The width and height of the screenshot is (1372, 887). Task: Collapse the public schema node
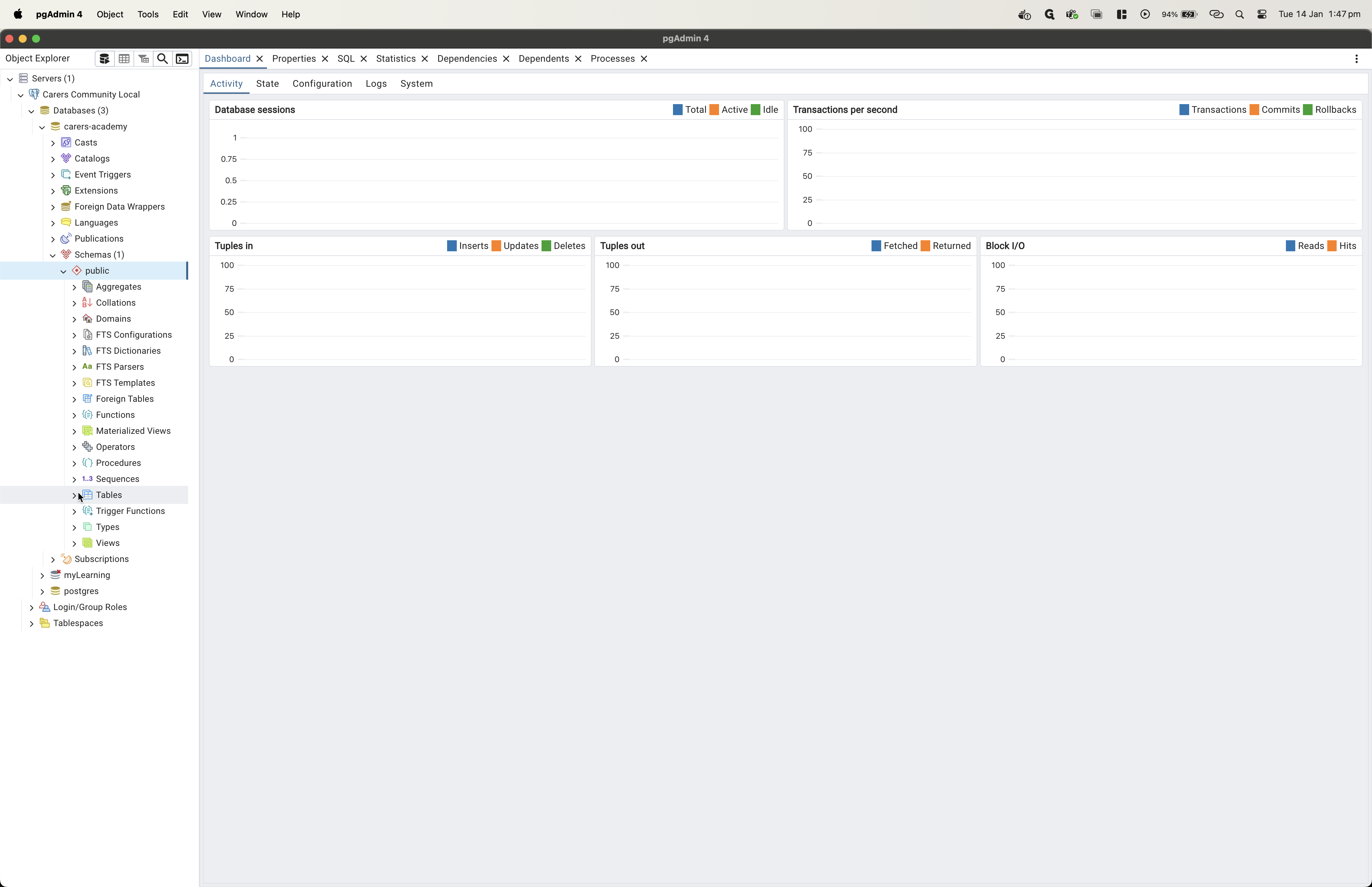(x=63, y=271)
